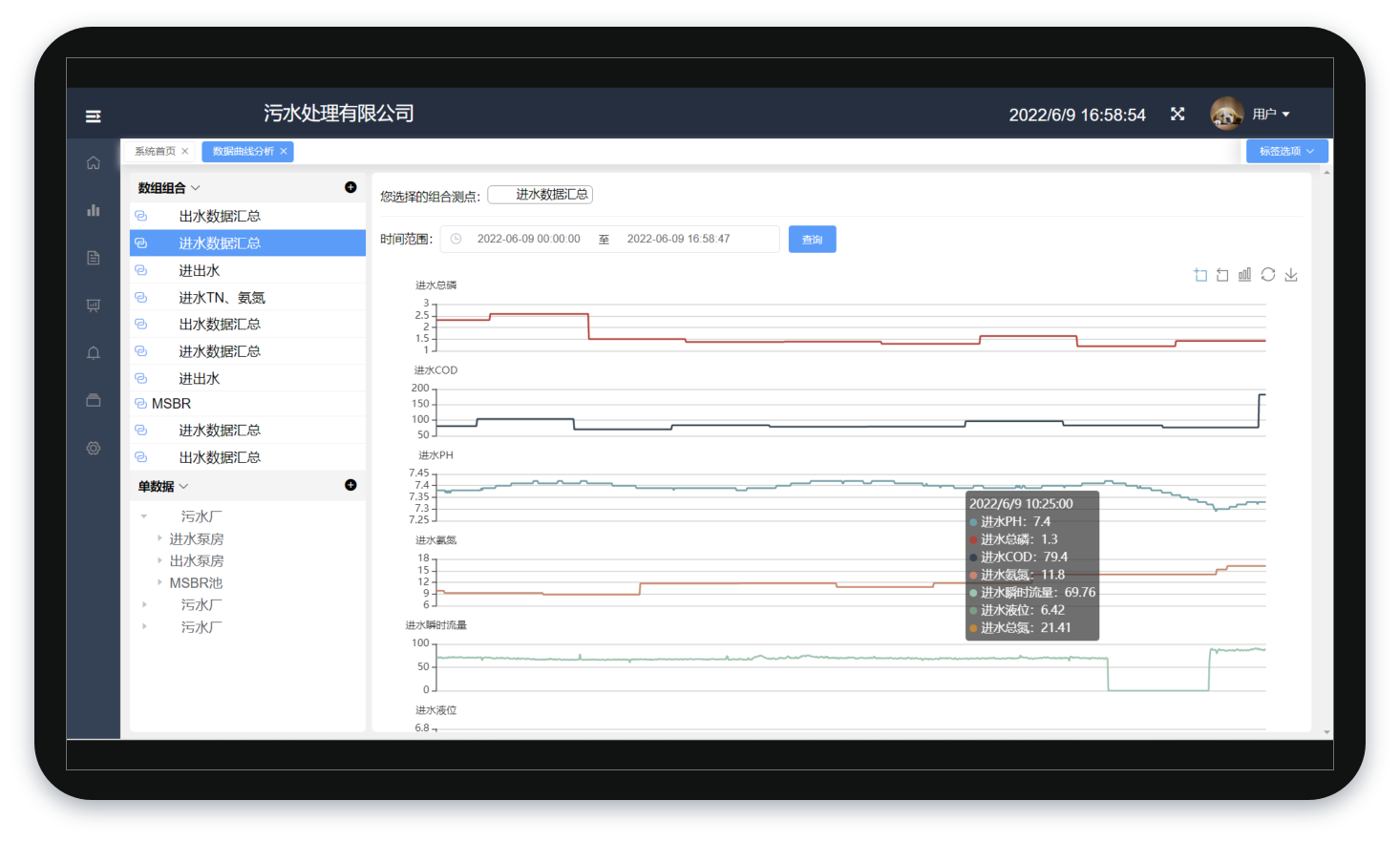Expand the 出水泵房 tree node
Viewport: 1400px width, 842px height.
click(159, 560)
